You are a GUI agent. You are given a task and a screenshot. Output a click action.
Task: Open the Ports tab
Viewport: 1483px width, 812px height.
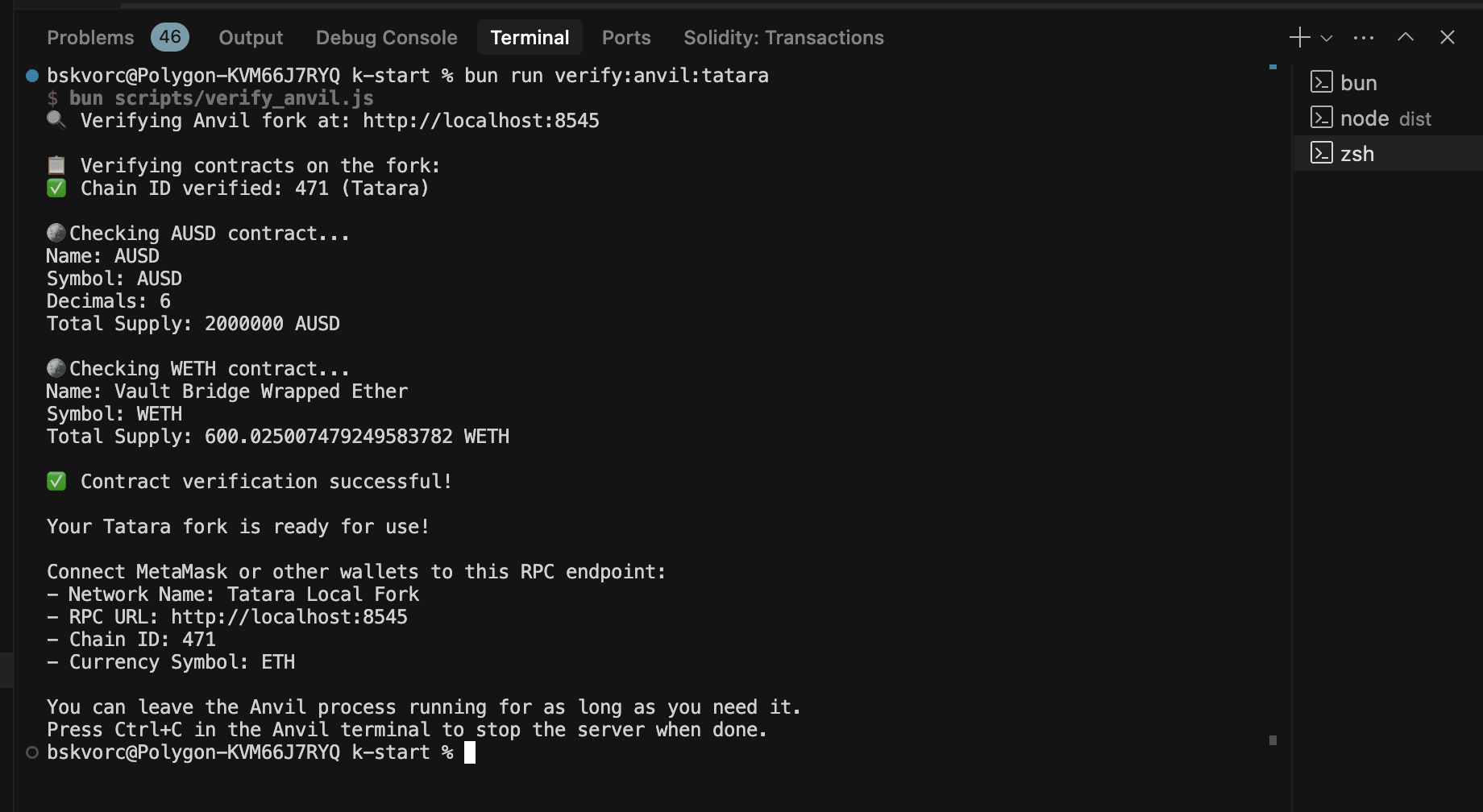[x=626, y=38]
